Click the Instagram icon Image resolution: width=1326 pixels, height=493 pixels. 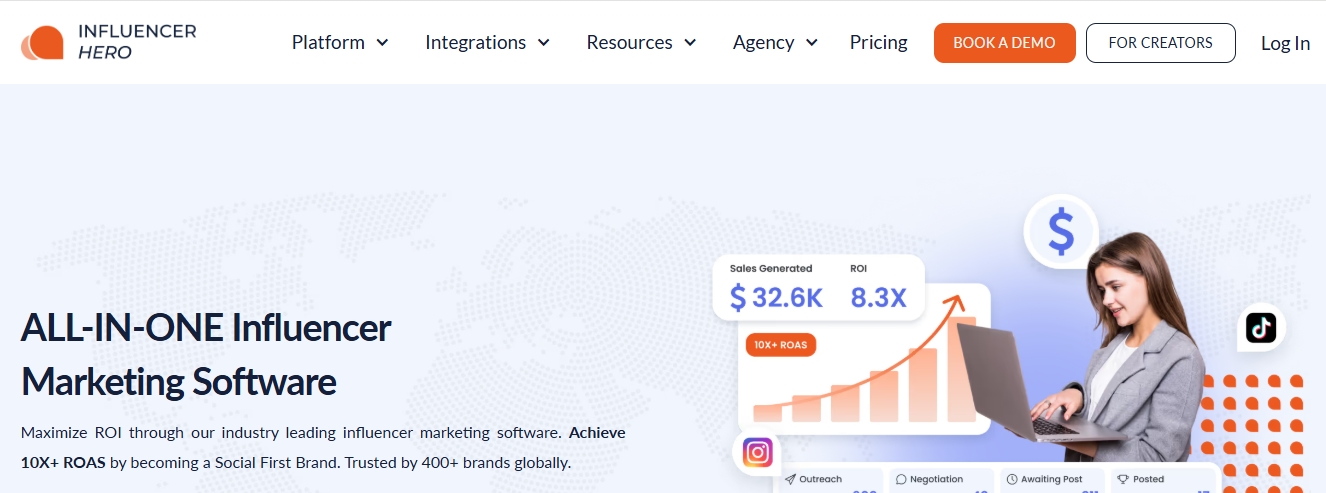tap(758, 453)
